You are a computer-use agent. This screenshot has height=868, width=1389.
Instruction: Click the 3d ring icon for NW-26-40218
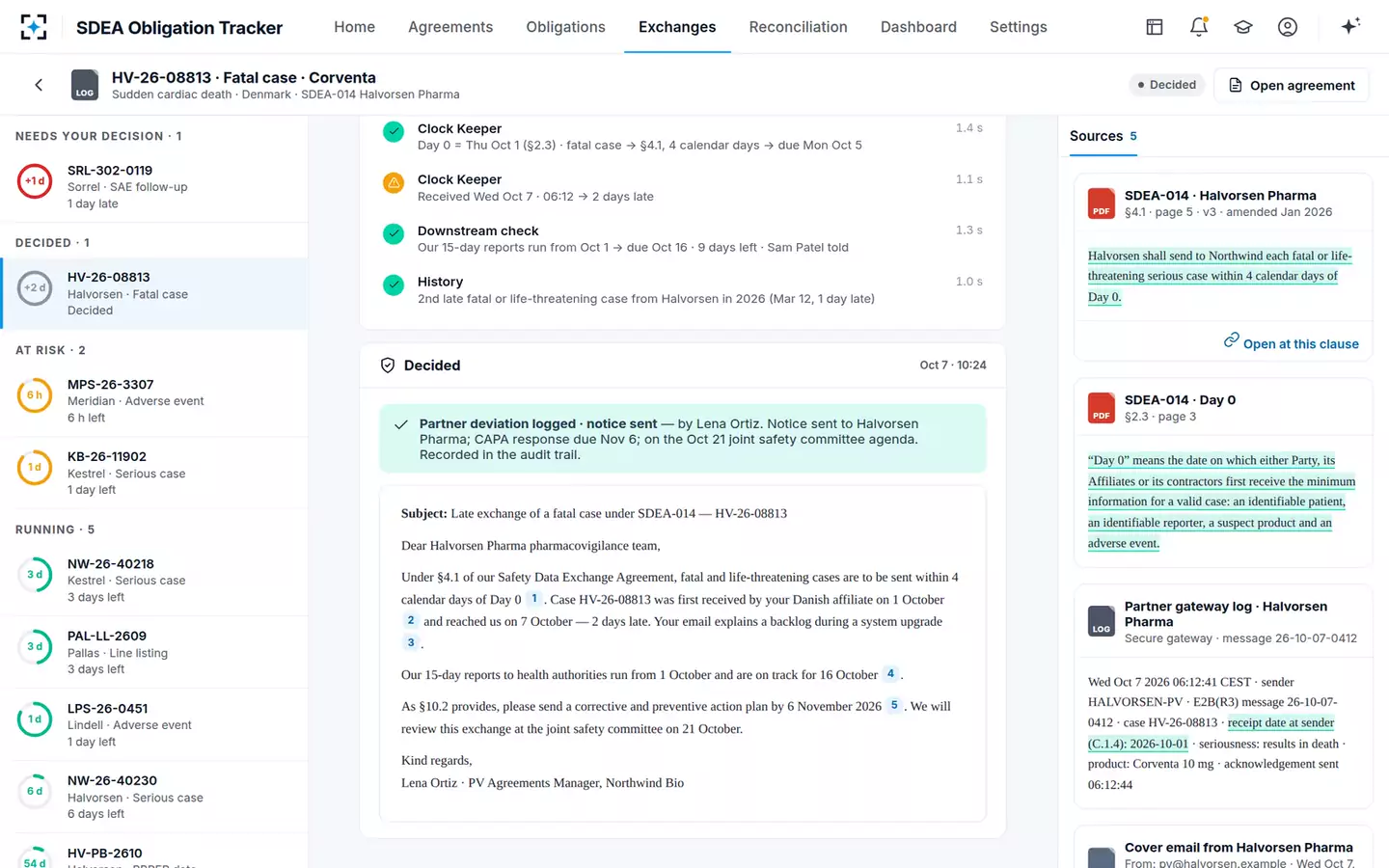click(x=35, y=574)
